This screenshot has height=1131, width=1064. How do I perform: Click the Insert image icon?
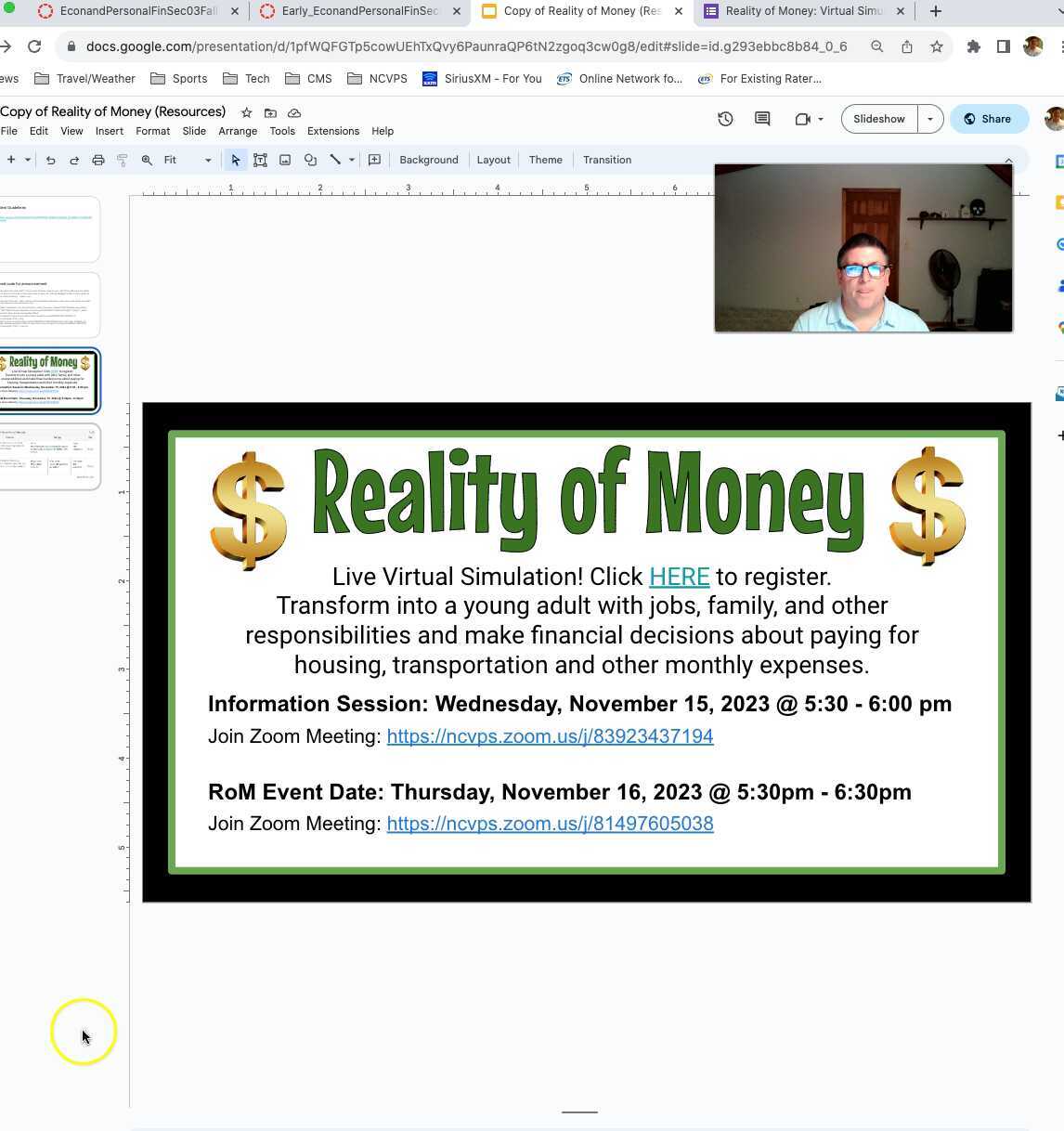[285, 160]
